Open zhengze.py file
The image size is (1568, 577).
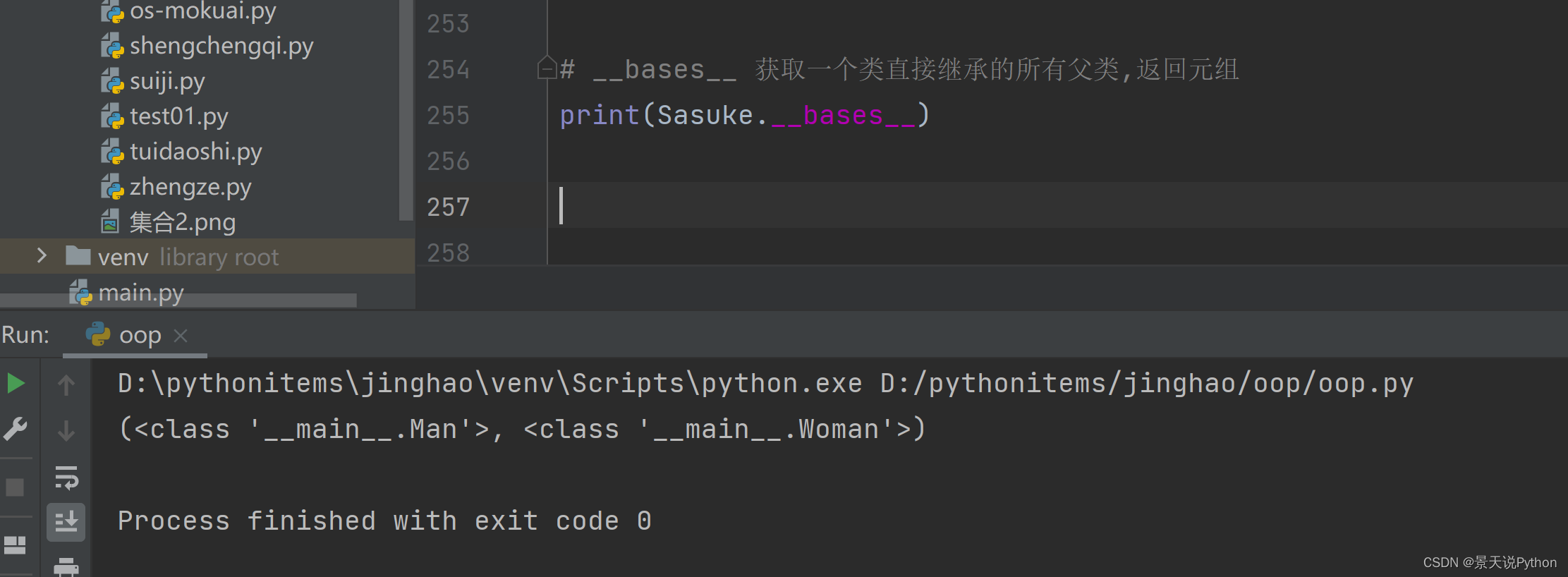click(190, 187)
